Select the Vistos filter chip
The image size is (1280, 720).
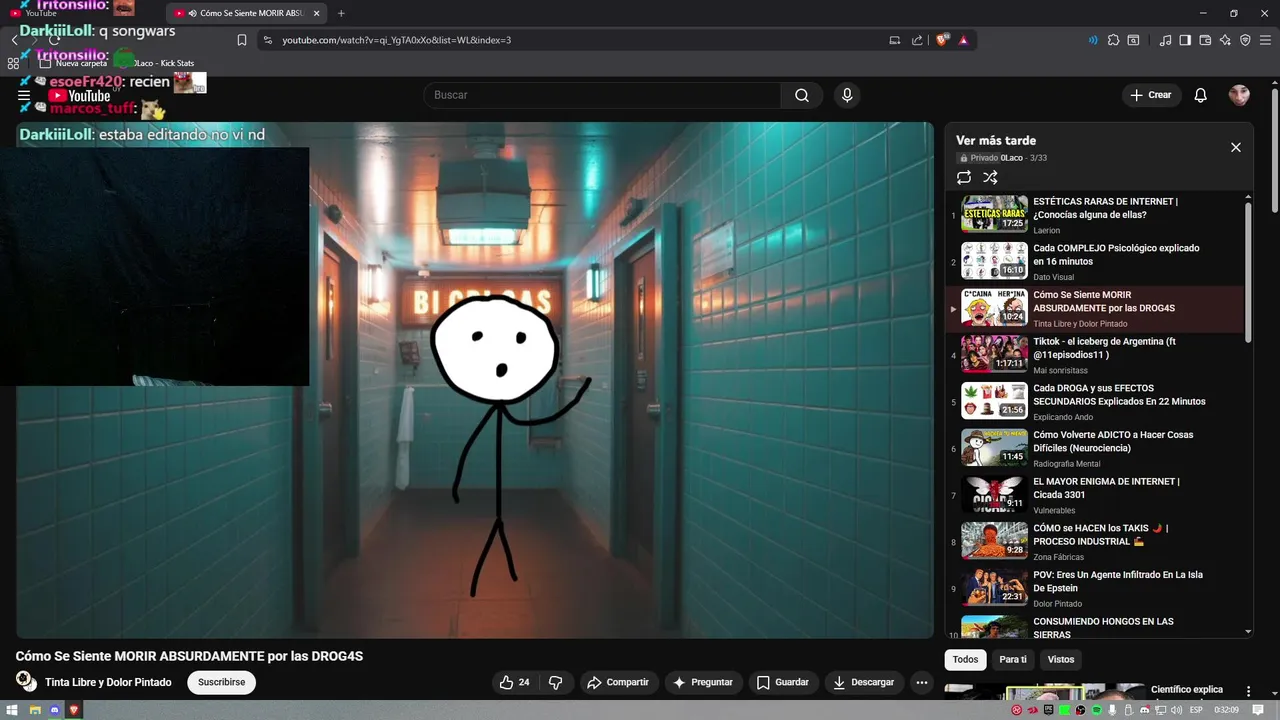click(x=1061, y=659)
